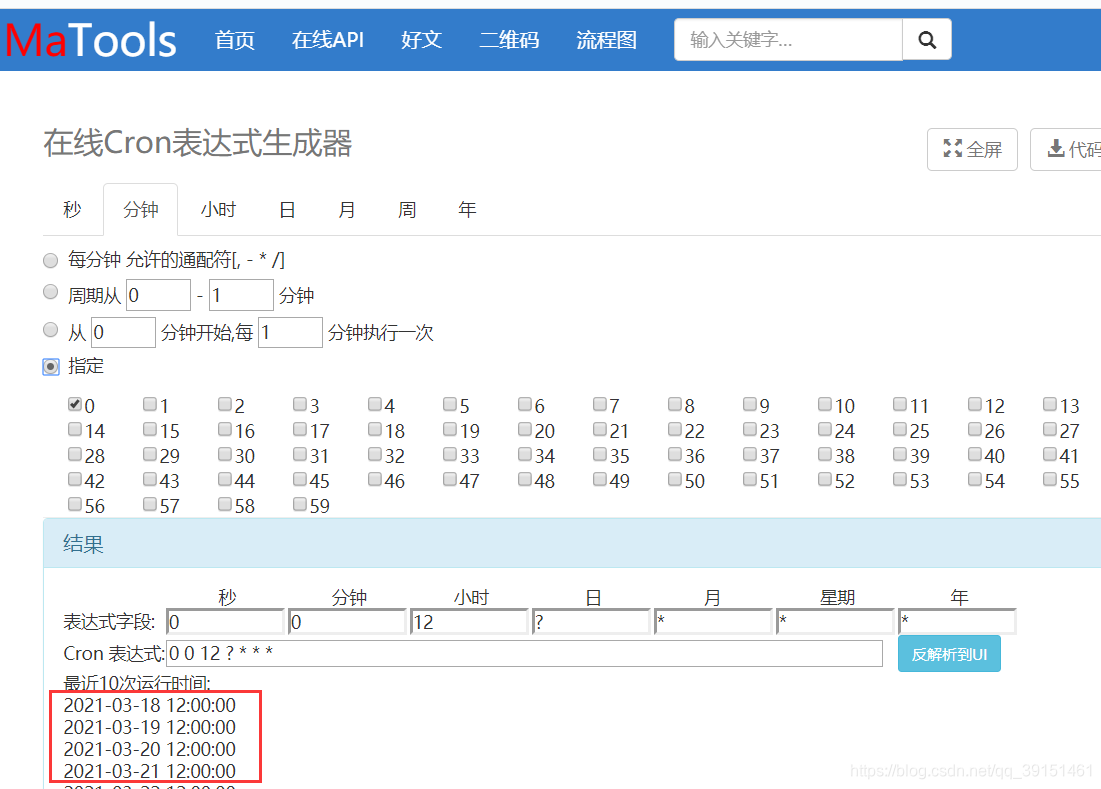The width and height of the screenshot is (1101, 789).
Task: Check the minute 30 checkbox
Action: click(225, 454)
